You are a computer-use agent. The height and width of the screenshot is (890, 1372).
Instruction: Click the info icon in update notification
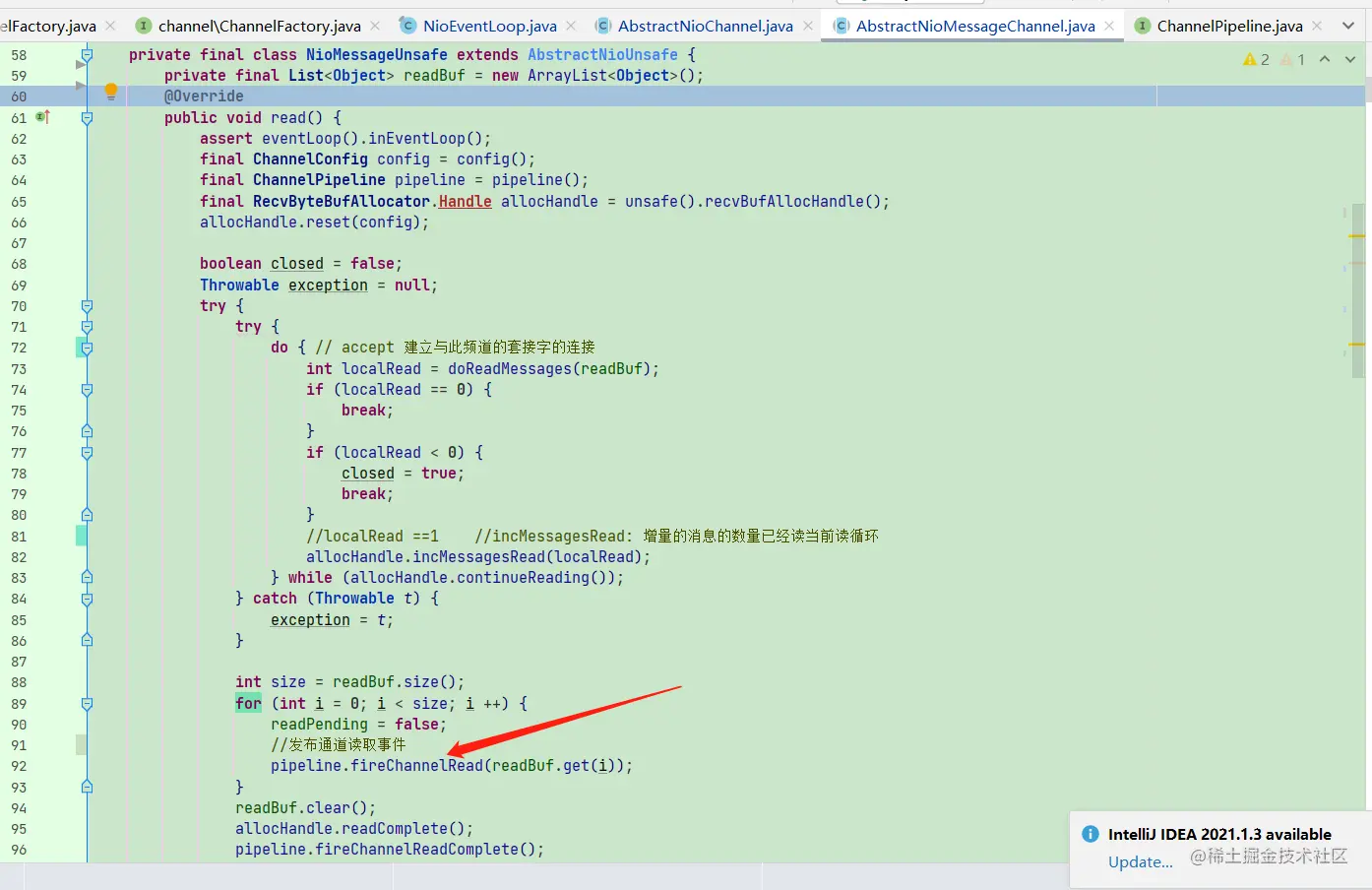[1091, 834]
